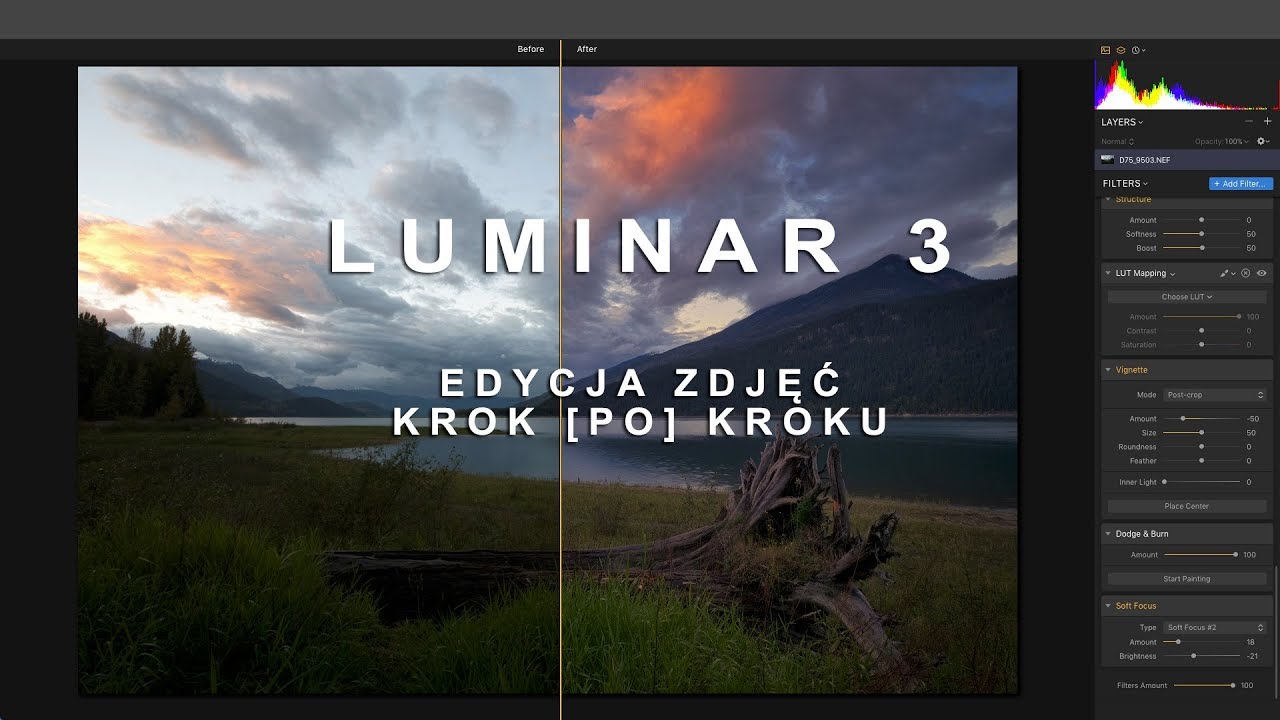Screen dimensions: 1280x720
Task: Click Soft Focus Brightness value -21
Action: coord(1252,656)
